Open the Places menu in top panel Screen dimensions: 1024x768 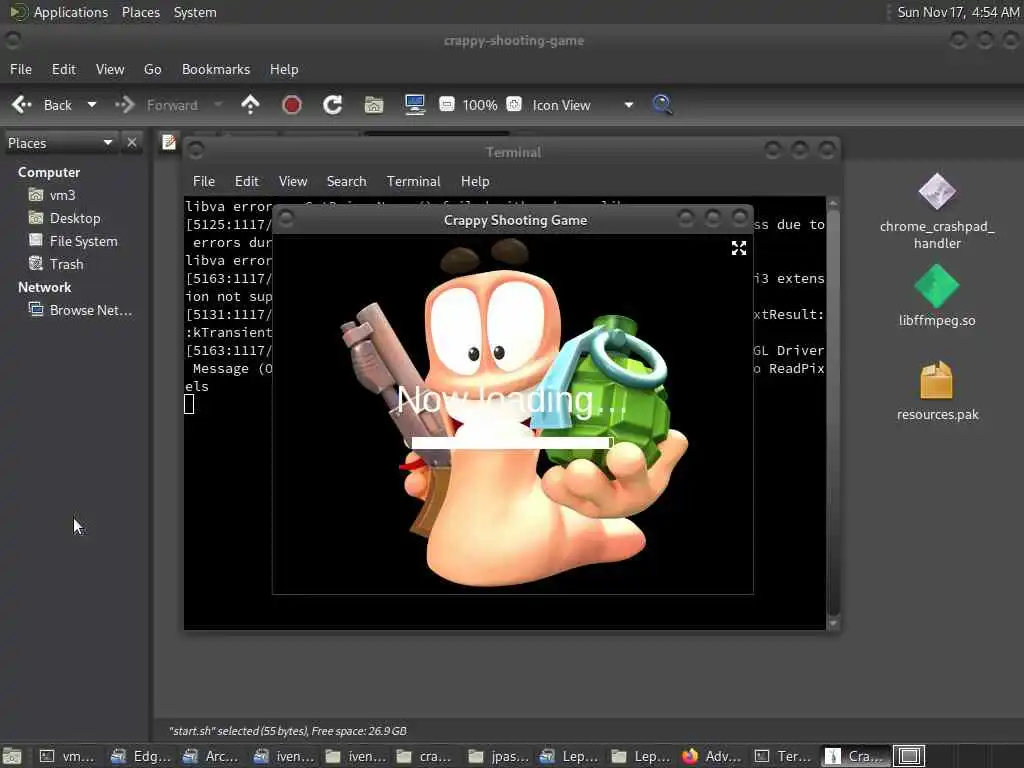[x=140, y=12]
